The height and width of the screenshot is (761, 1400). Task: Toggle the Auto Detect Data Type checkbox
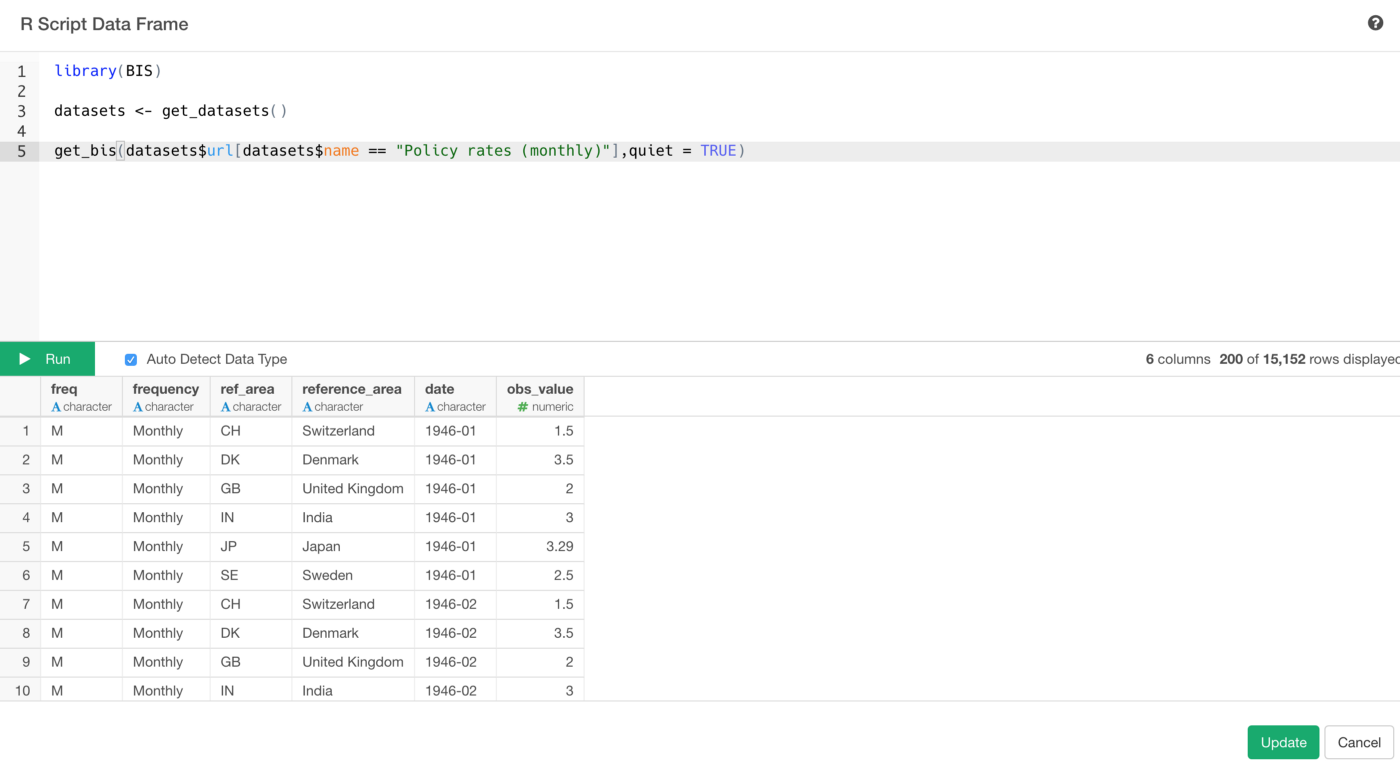[x=131, y=359]
